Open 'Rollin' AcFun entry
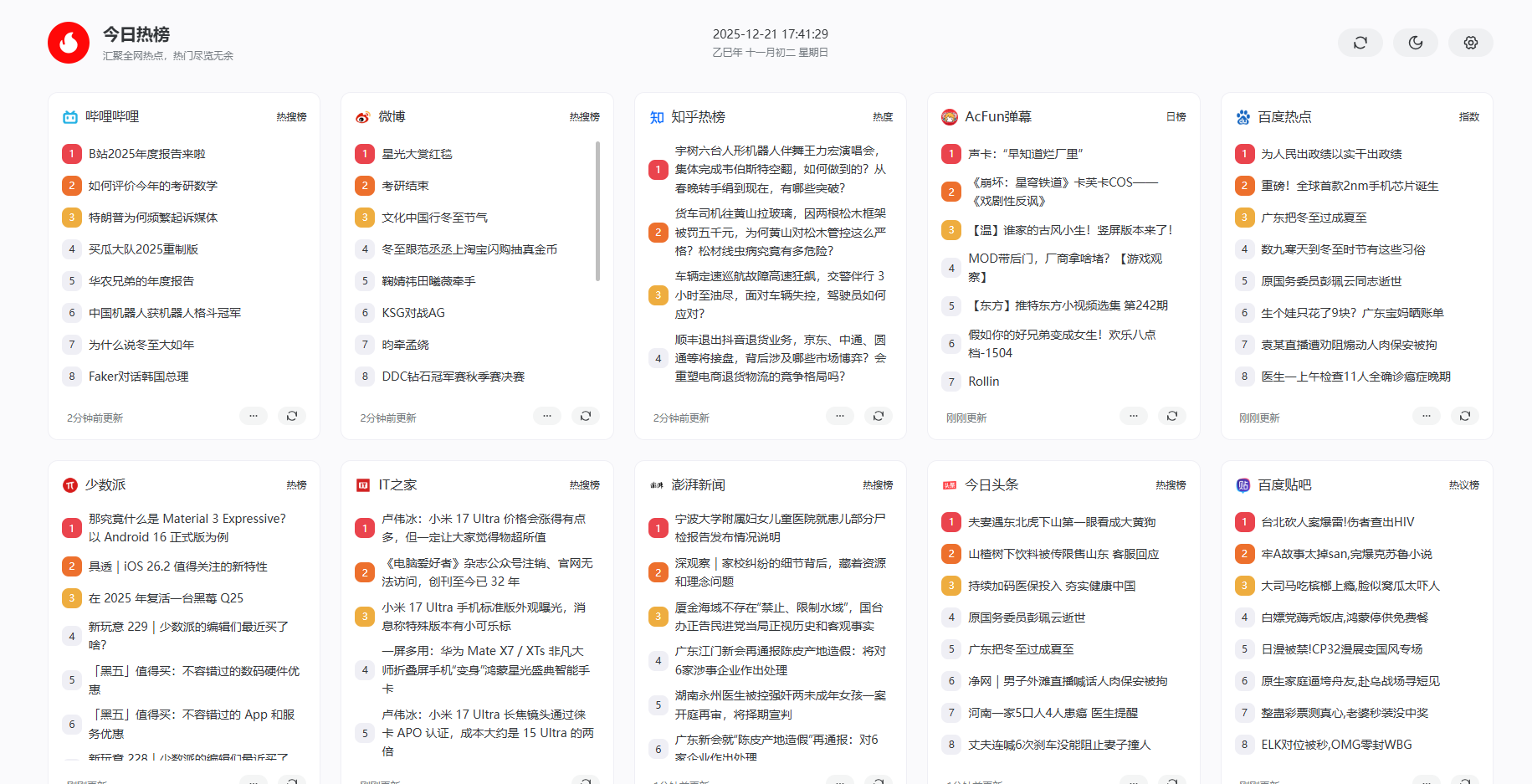Image resolution: width=1532 pixels, height=784 pixels. coord(984,382)
